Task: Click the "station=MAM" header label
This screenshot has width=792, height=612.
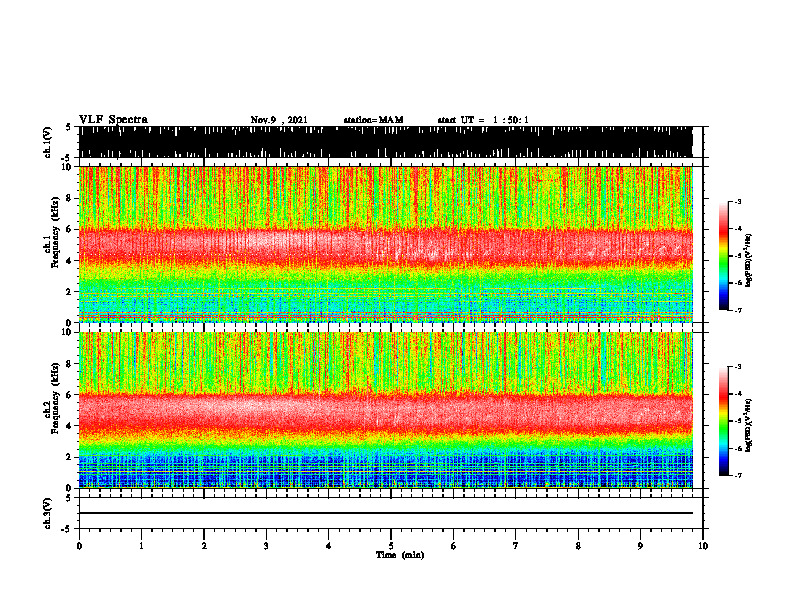Action: [373, 120]
